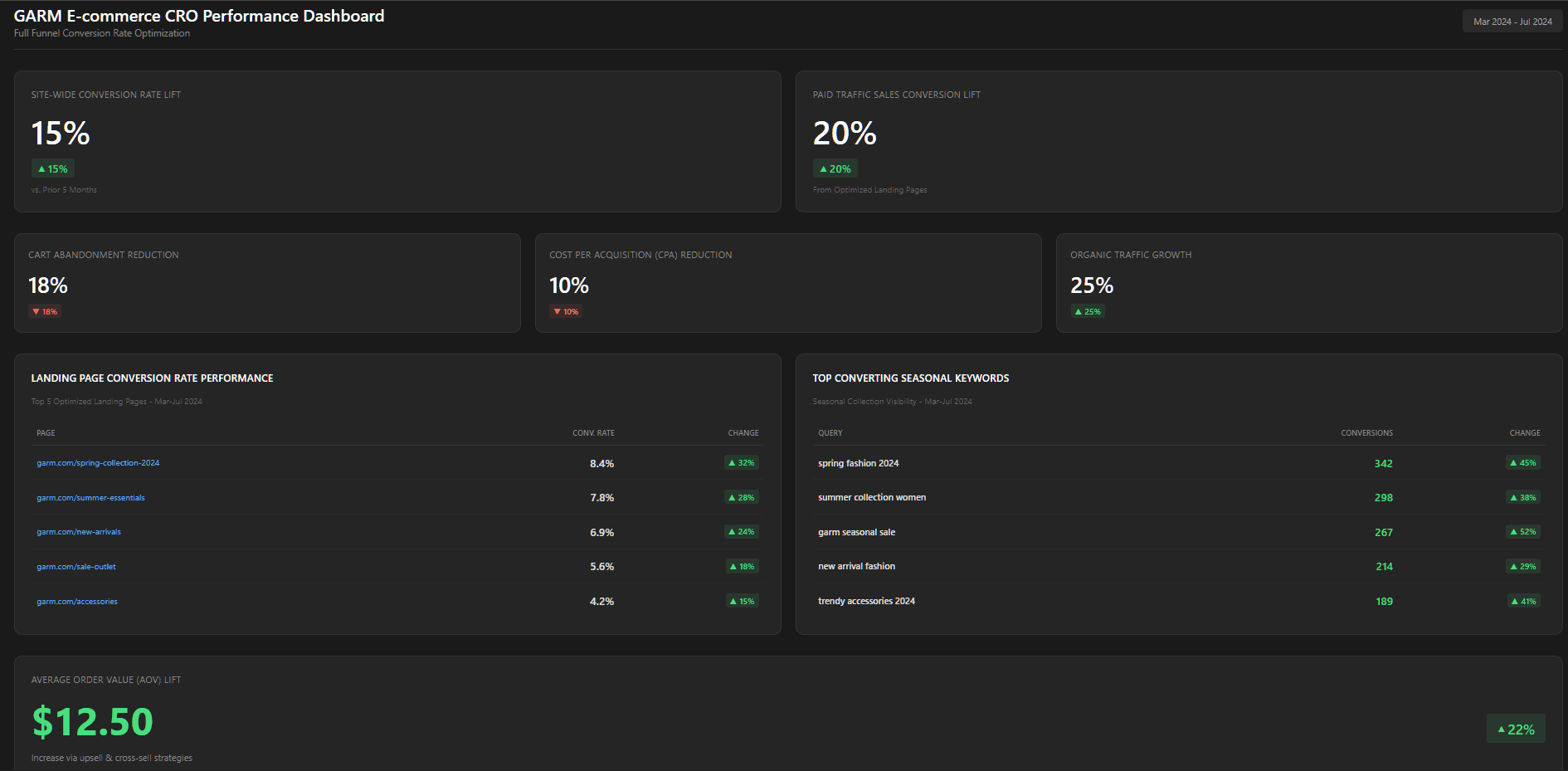
Task: Open the Mar 2024 - Jul 2024 date range selector
Action: click(x=1512, y=22)
